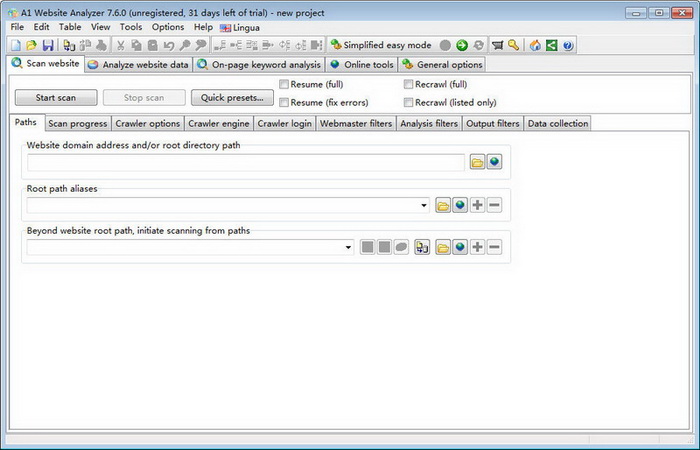Select the Analysis filters tab
This screenshot has width=700, height=450.
click(429, 124)
